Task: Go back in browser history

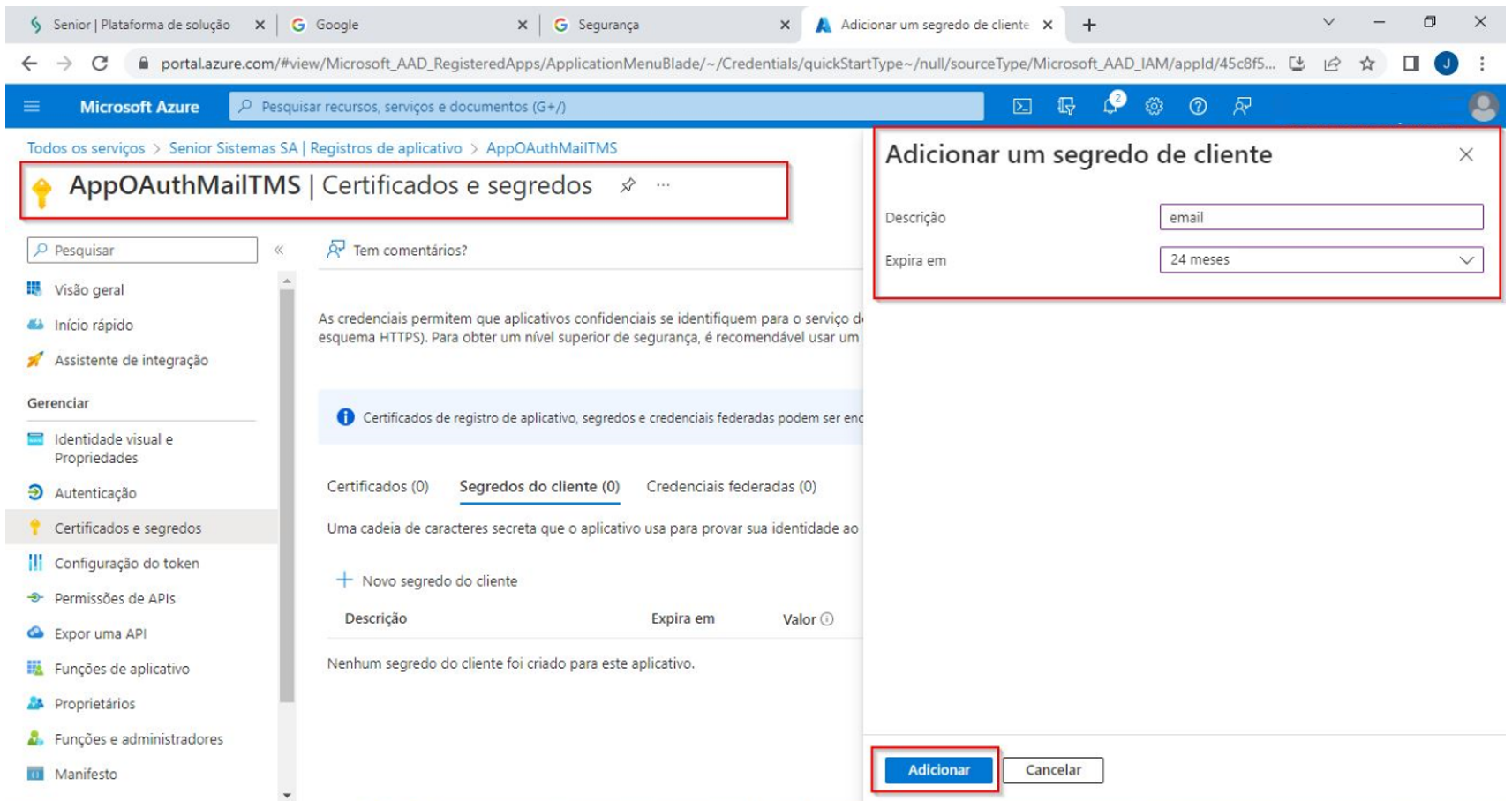Action: (29, 64)
